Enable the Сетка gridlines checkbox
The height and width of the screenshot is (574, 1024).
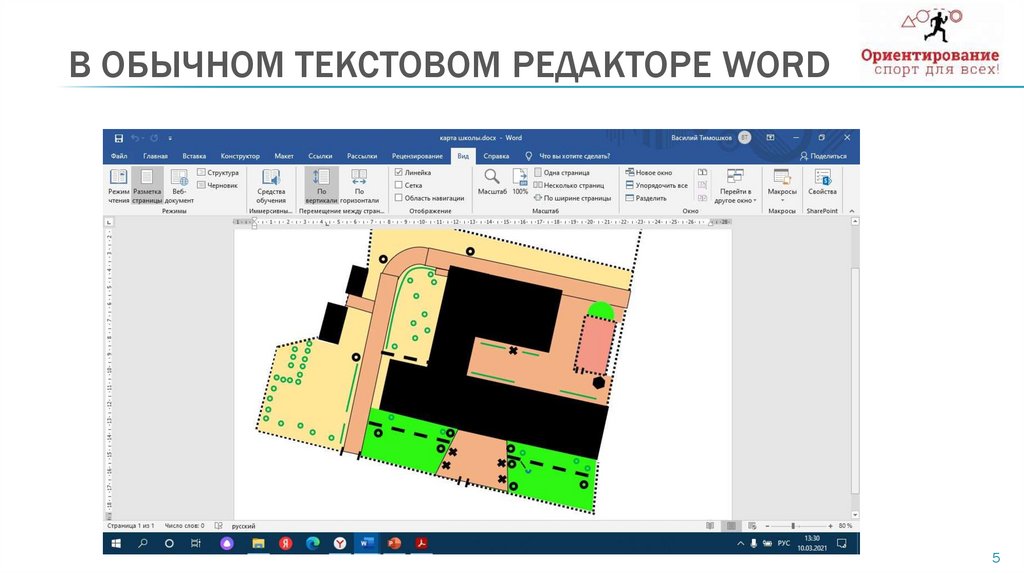[400, 185]
